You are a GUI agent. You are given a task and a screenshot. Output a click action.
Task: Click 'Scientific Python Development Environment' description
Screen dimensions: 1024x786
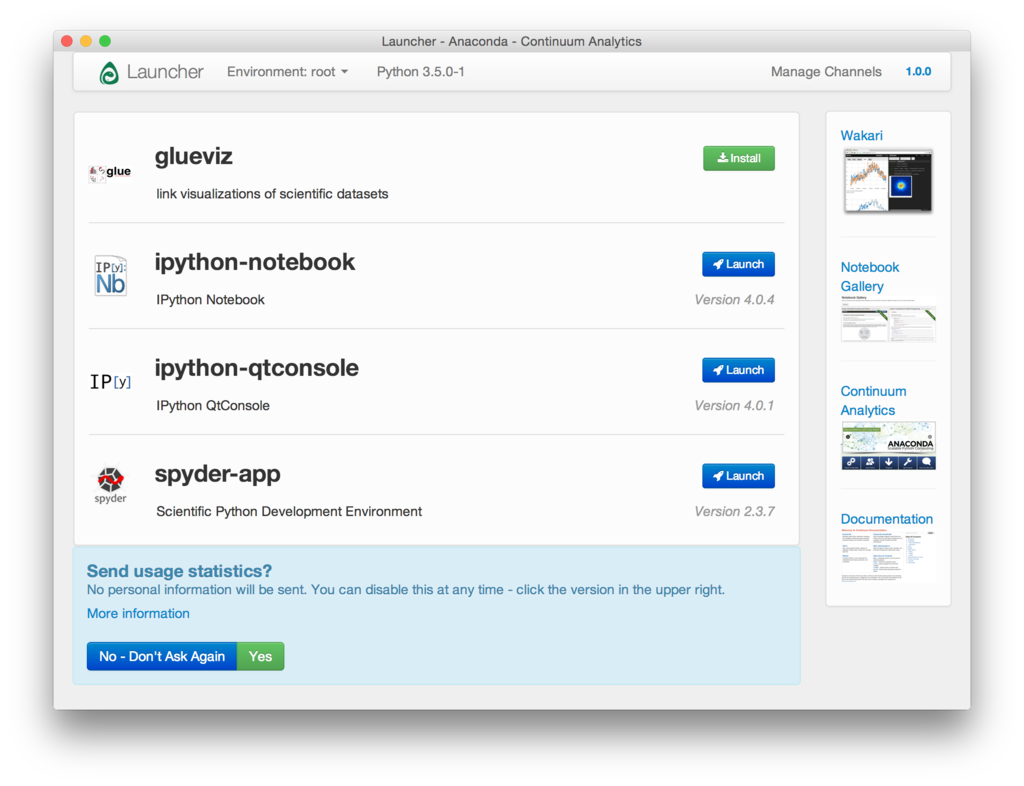pyautogui.click(x=289, y=511)
